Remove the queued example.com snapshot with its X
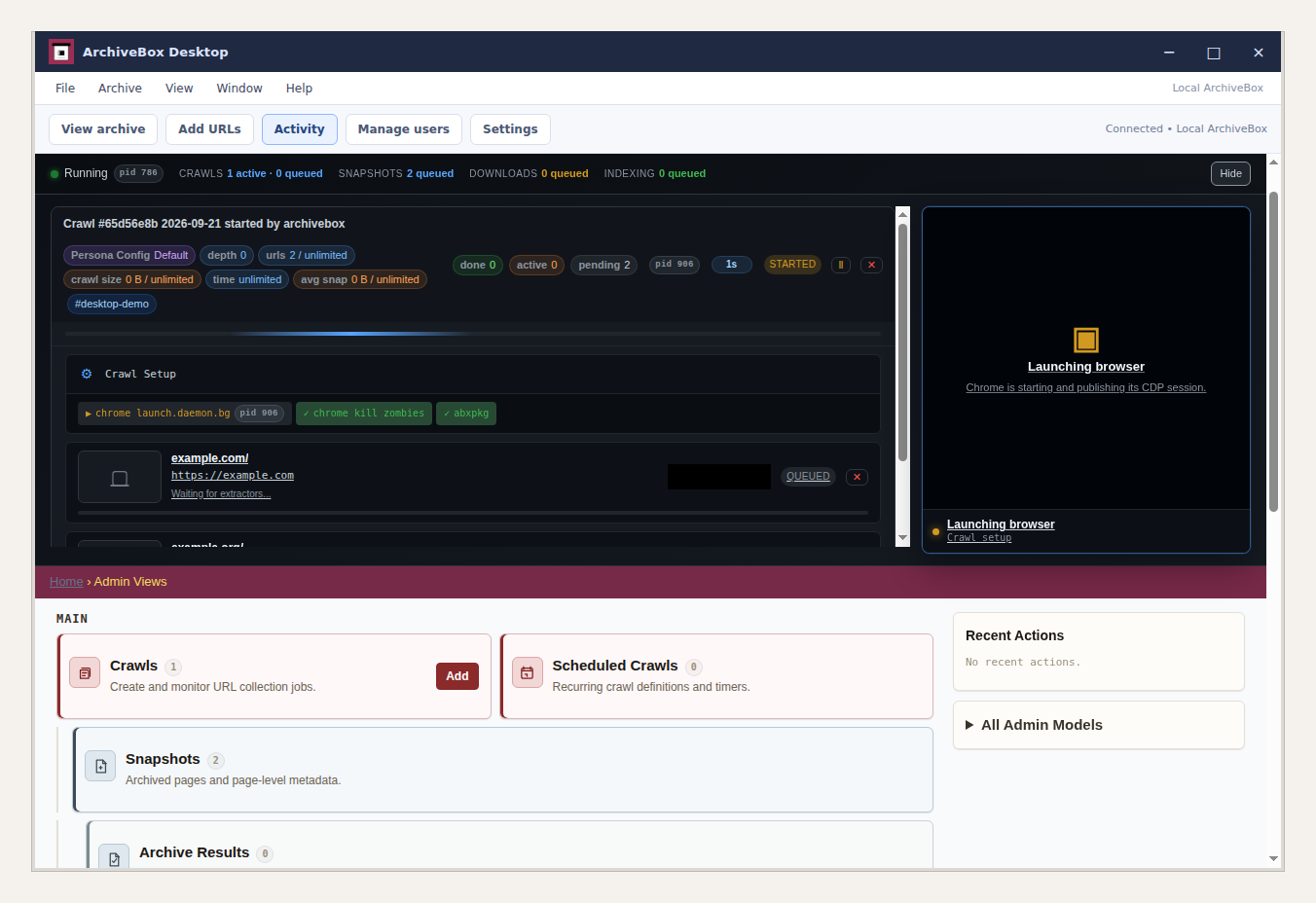Image resolution: width=1316 pixels, height=903 pixels. (857, 477)
